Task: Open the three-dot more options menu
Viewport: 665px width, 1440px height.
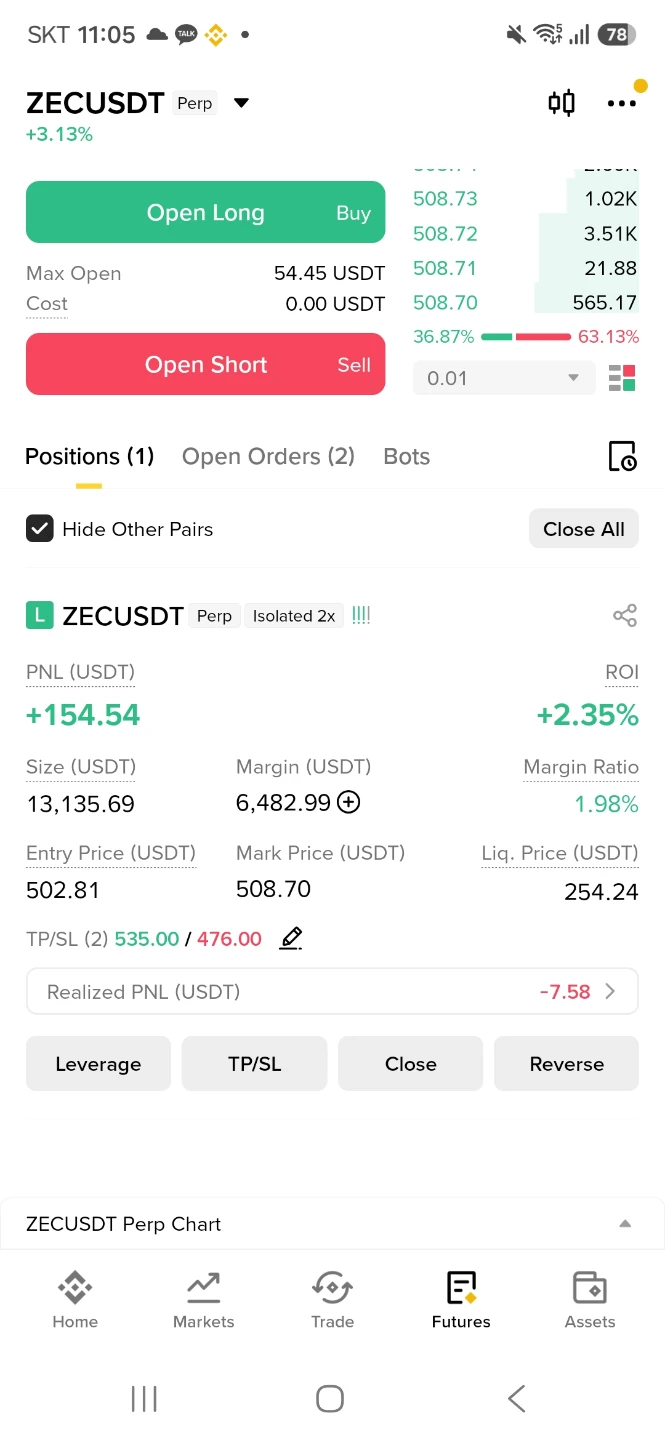Action: pos(622,103)
